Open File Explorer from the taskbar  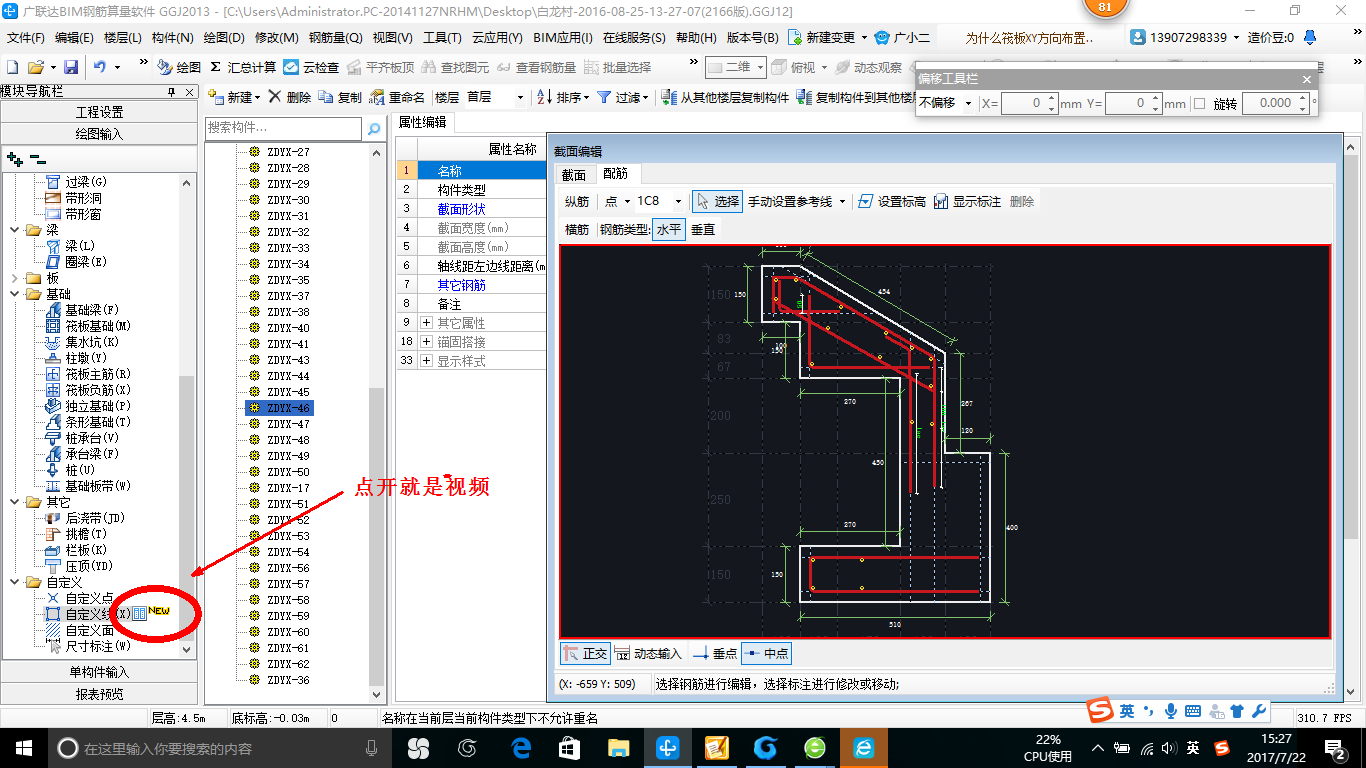[619, 747]
